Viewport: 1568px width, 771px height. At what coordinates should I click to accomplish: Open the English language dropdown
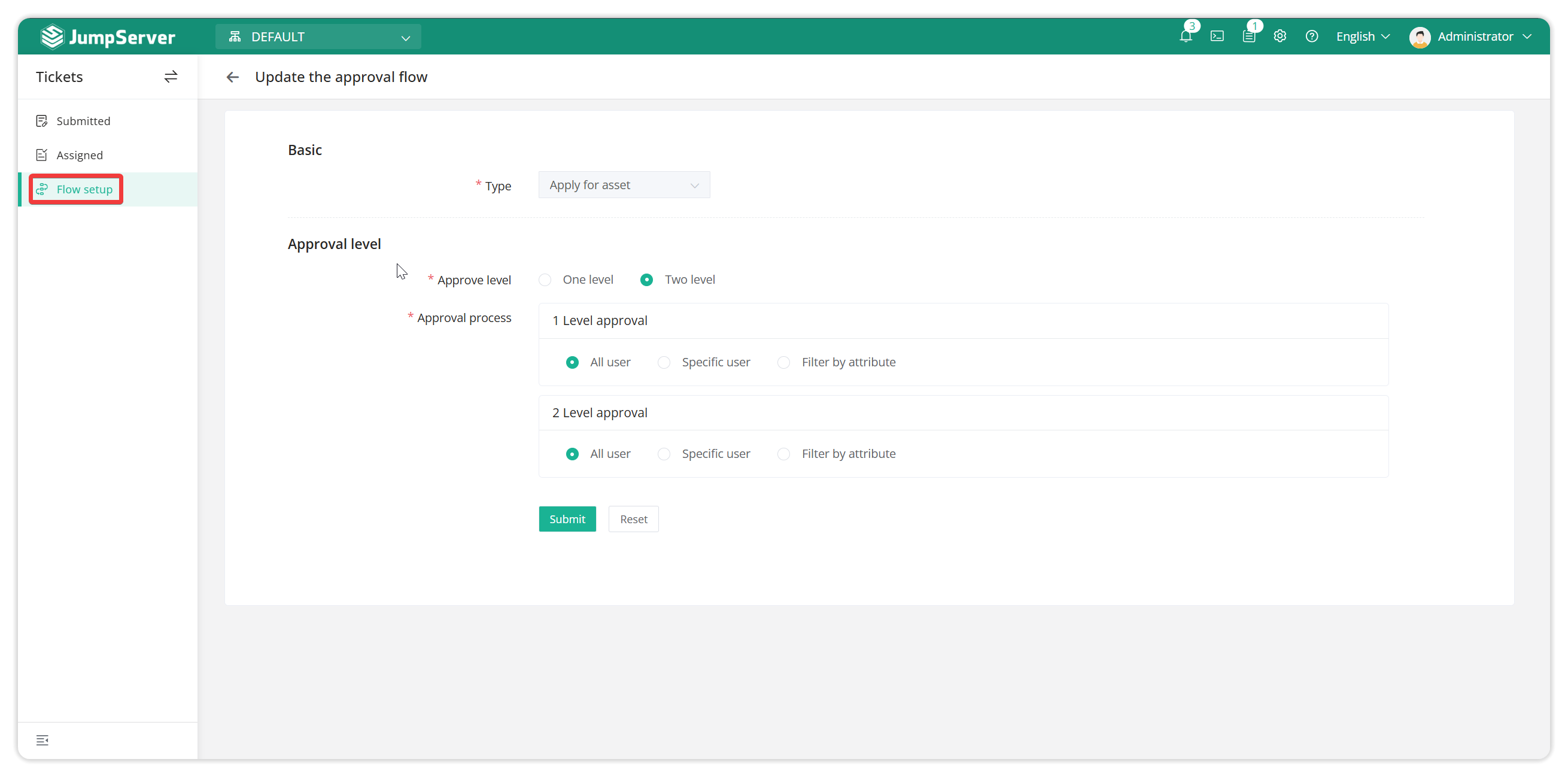(1363, 37)
